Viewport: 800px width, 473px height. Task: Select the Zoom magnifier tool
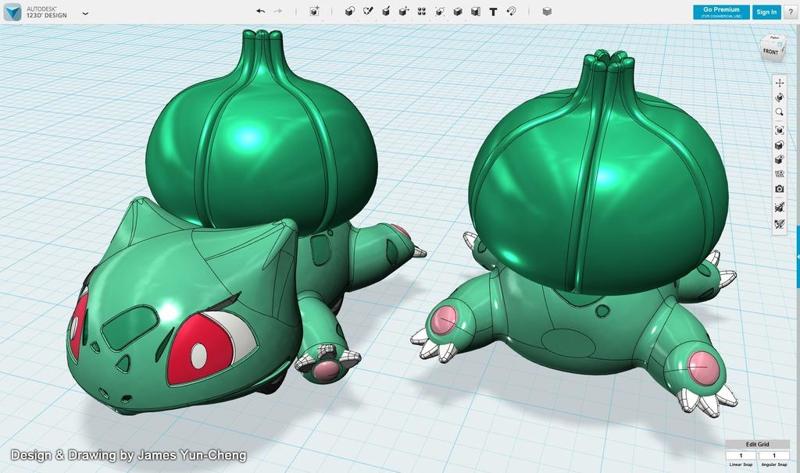(779, 112)
